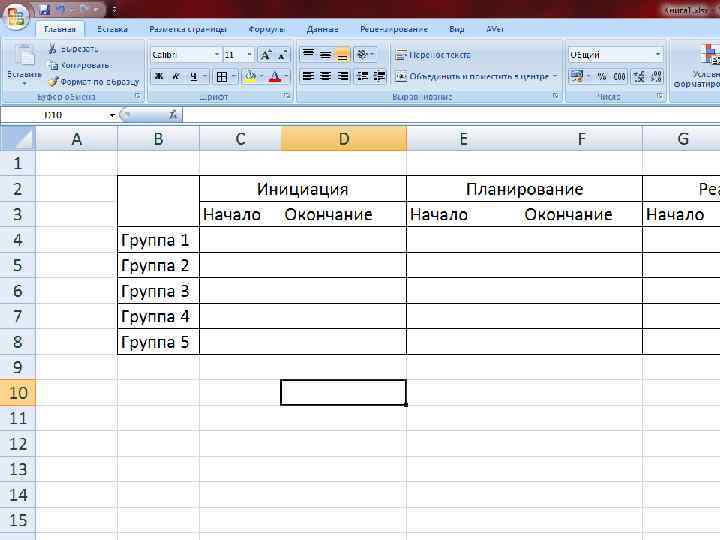Apply percent style with the % icon
Viewport: 720px width, 540px height.
click(x=602, y=76)
